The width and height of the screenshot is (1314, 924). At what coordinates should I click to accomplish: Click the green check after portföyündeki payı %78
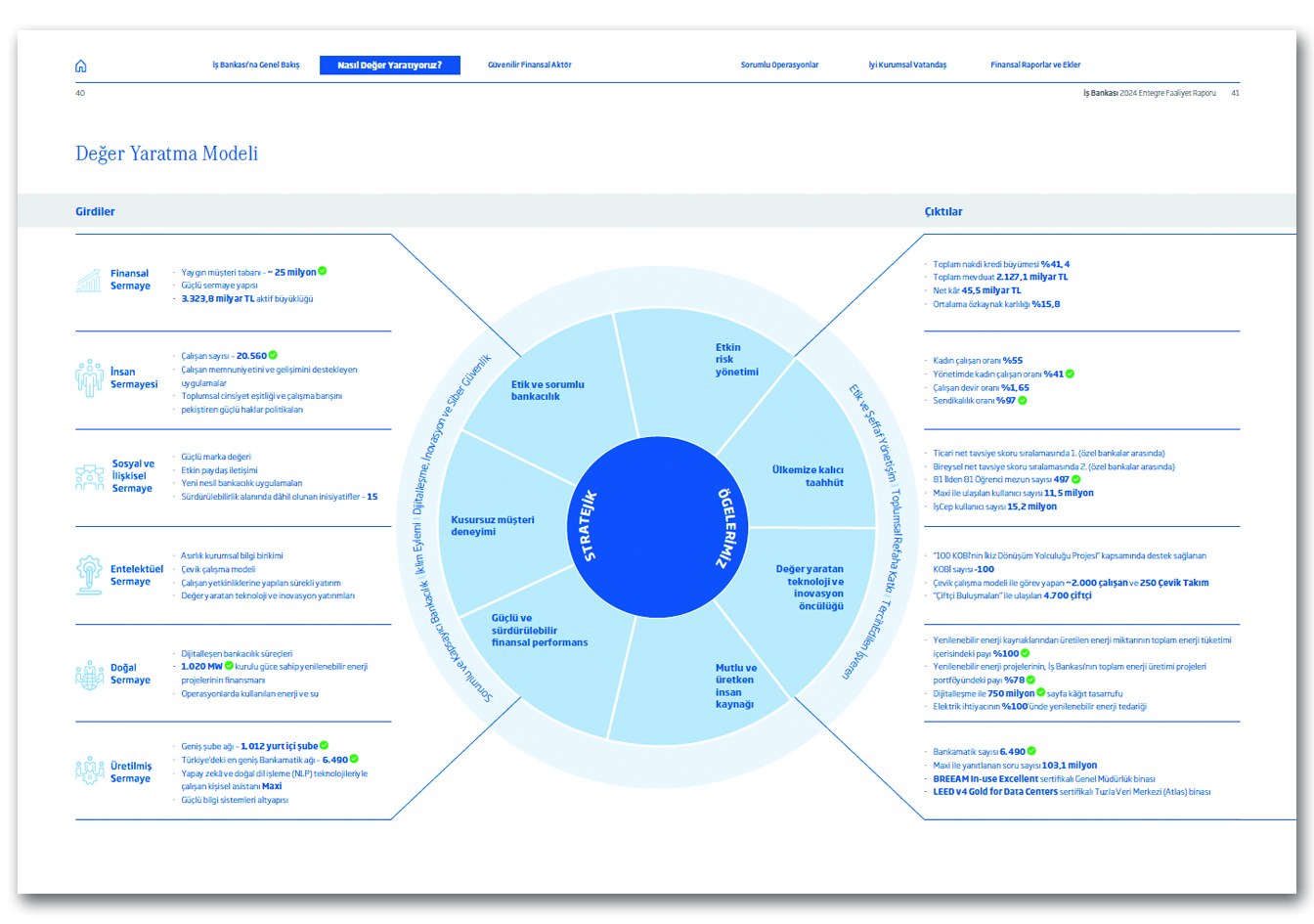tap(1030, 680)
